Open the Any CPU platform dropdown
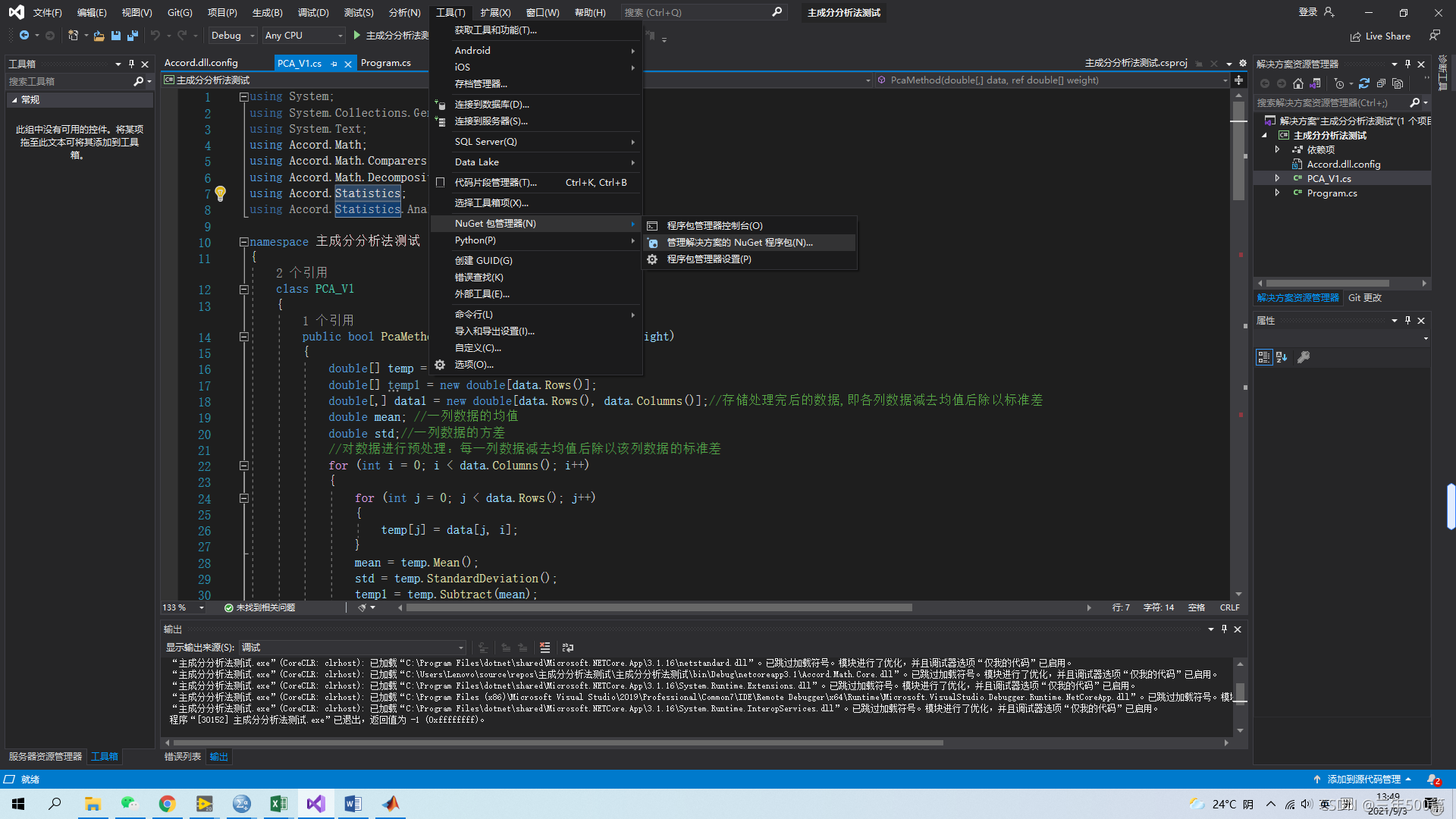Viewport: 1456px width, 819px height. click(x=303, y=35)
